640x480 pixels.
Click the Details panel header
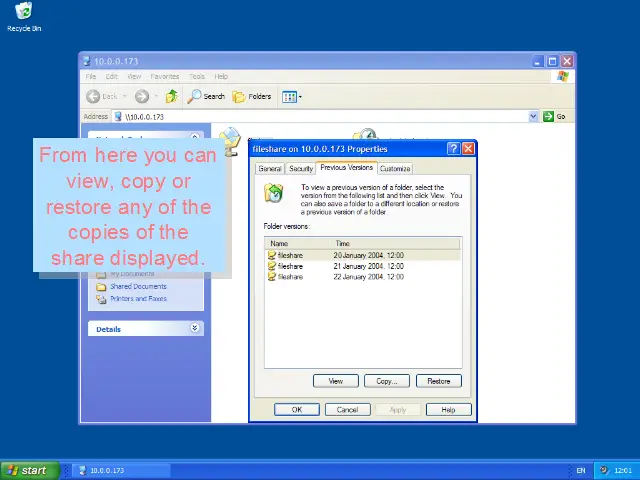point(146,329)
